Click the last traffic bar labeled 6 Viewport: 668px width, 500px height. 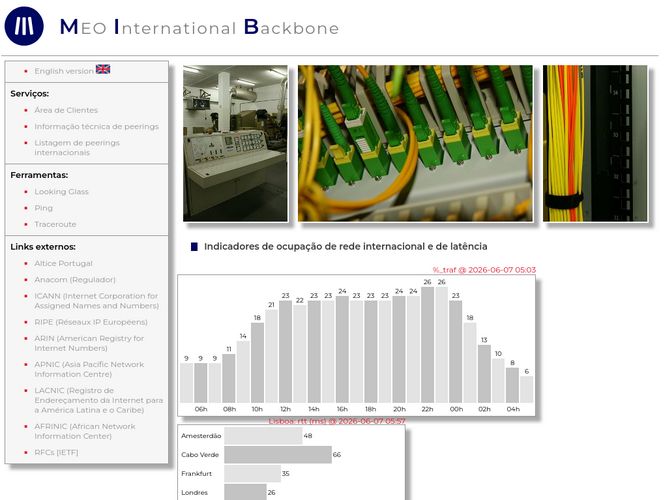527,390
